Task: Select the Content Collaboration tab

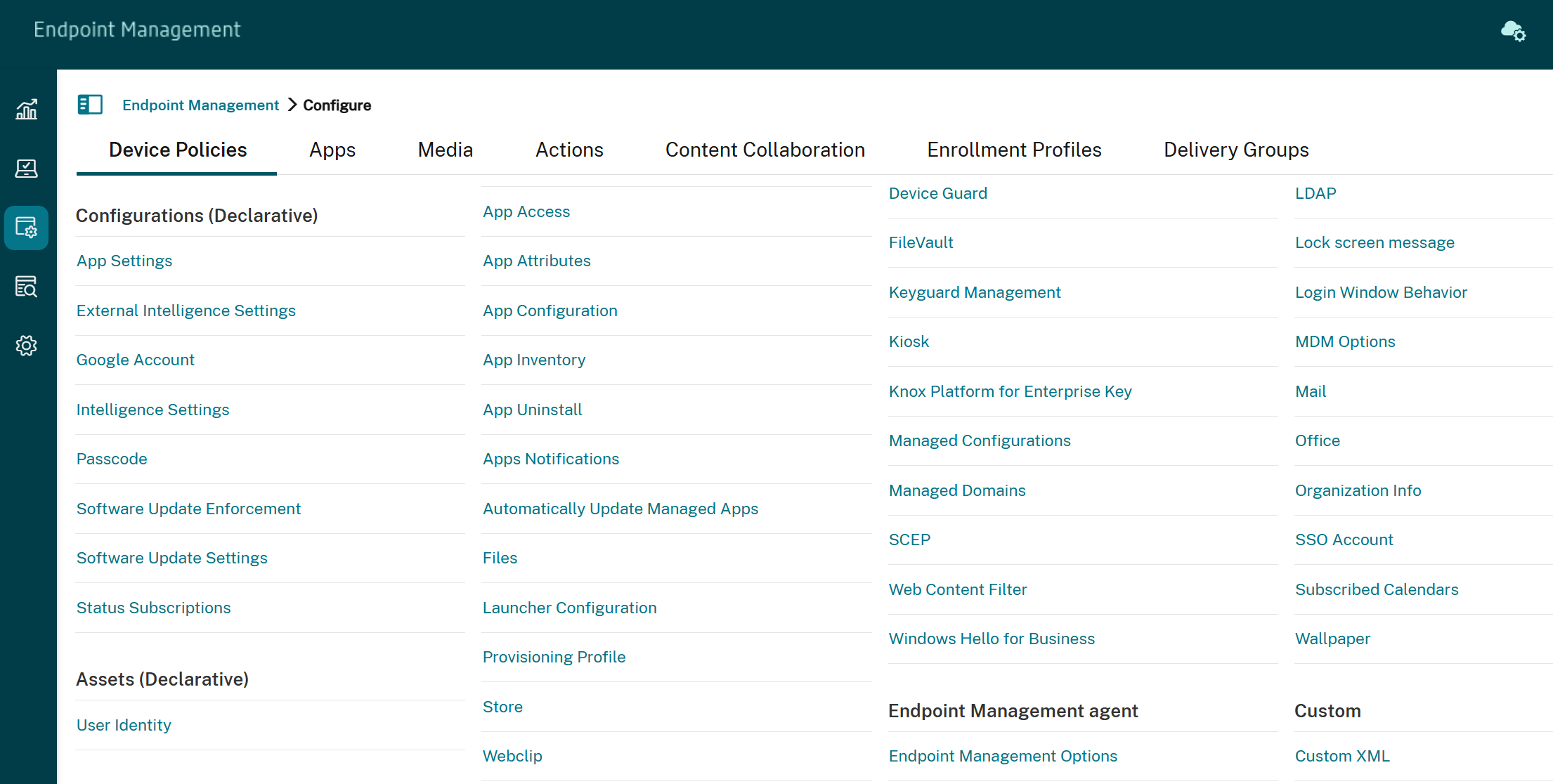Action: [765, 150]
